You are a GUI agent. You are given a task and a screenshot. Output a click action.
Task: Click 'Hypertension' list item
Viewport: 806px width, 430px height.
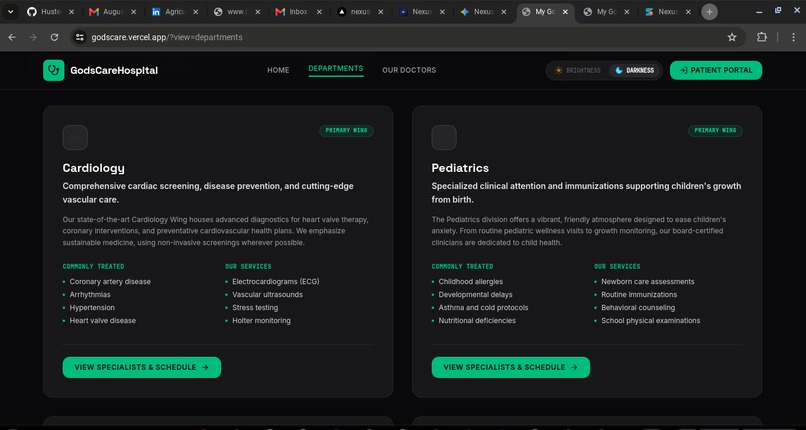tap(92, 307)
